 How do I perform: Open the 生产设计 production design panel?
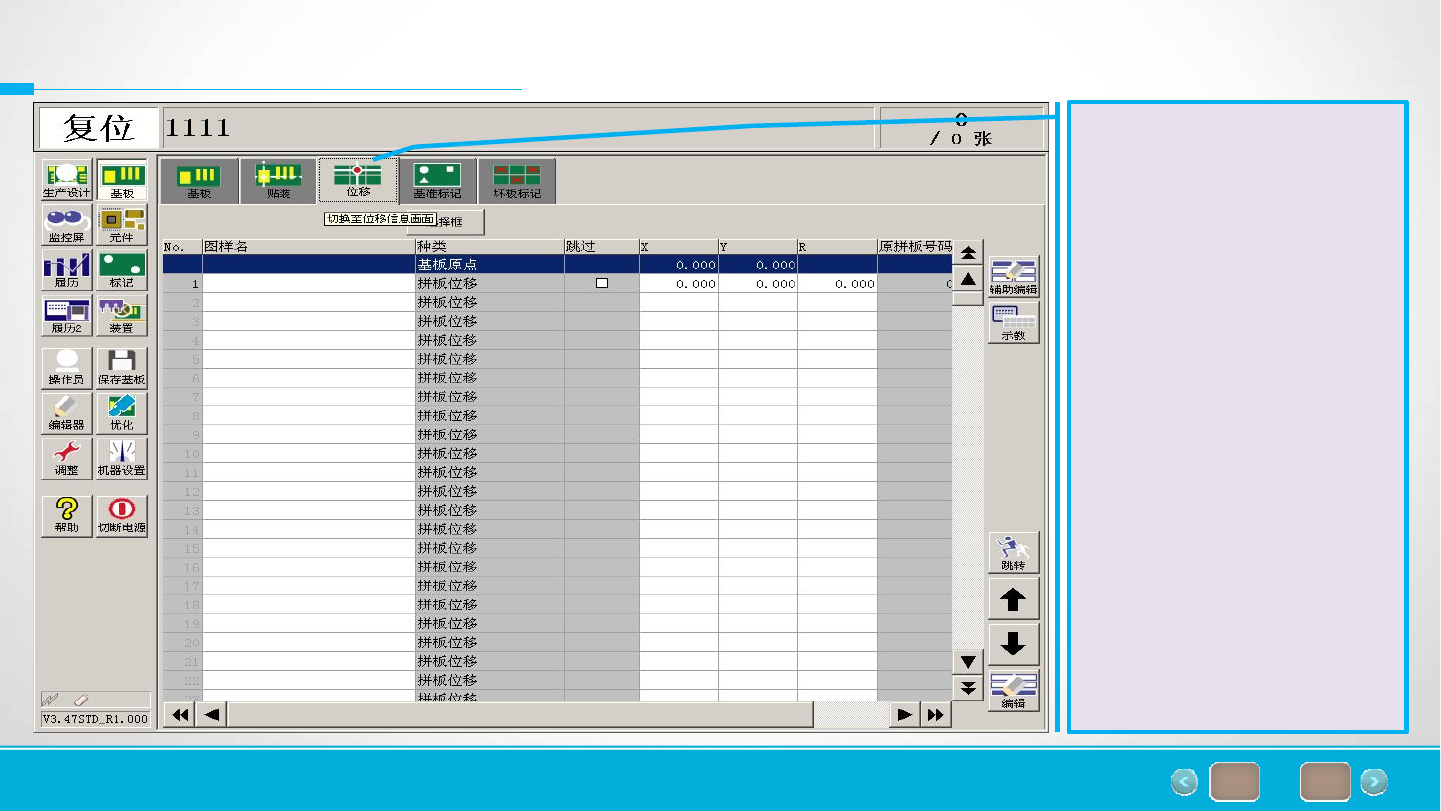[x=67, y=180]
